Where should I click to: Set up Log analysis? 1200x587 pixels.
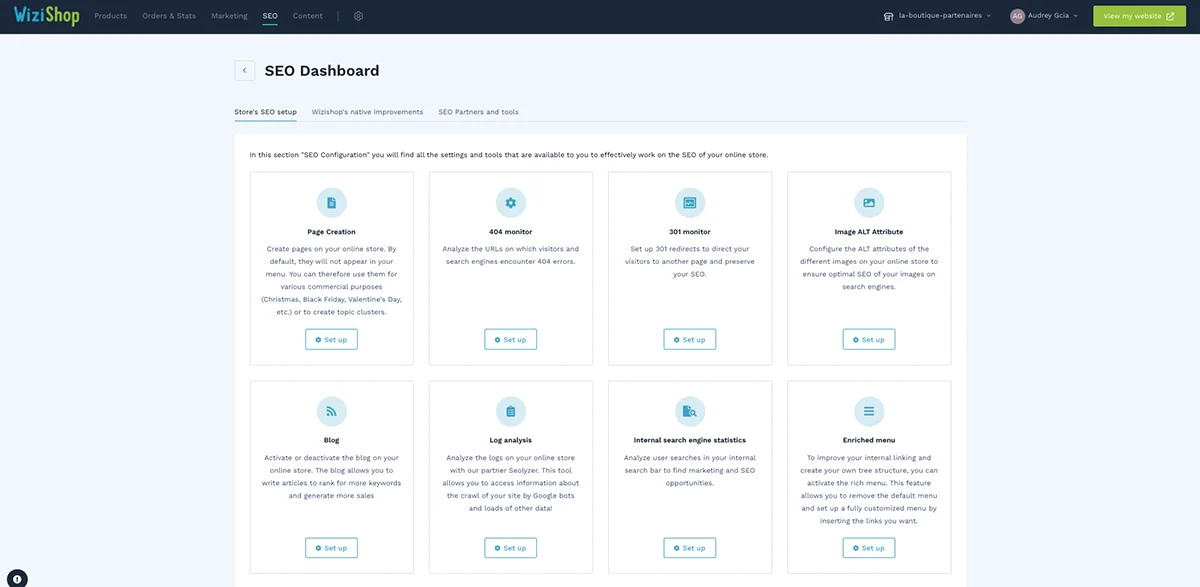(510, 548)
